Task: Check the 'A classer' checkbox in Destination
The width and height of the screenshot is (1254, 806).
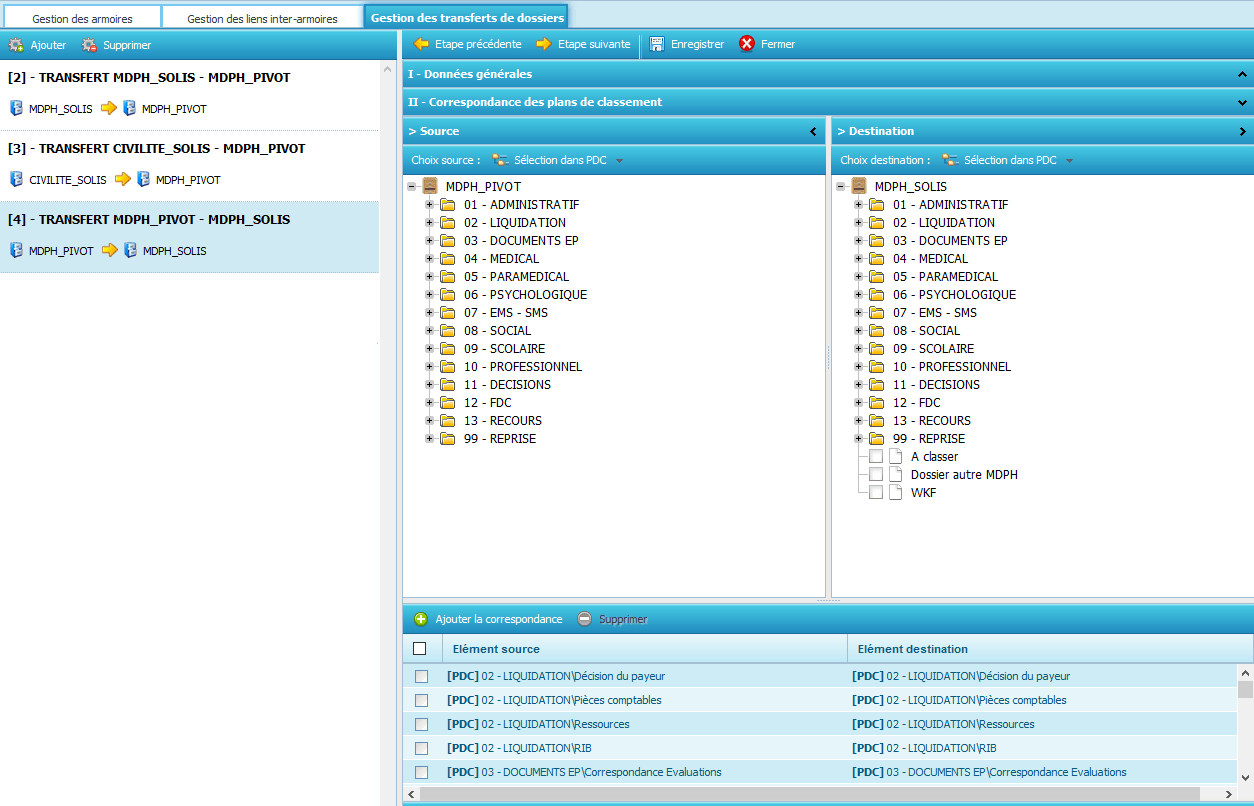Action: (876, 457)
